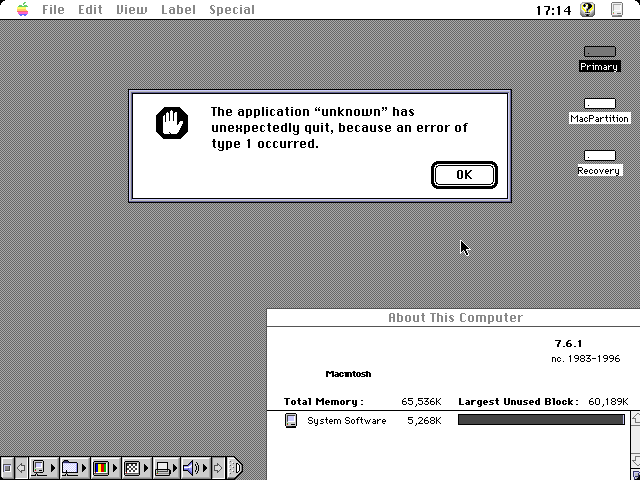
Task: Open the View menu
Action: [x=131, y=9]
